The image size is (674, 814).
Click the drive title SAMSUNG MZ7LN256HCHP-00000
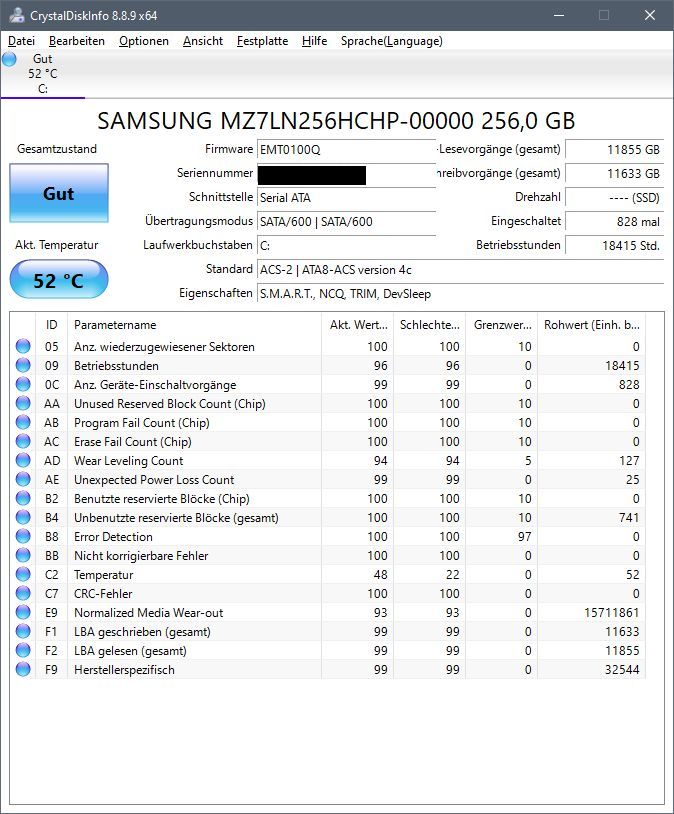336,121
